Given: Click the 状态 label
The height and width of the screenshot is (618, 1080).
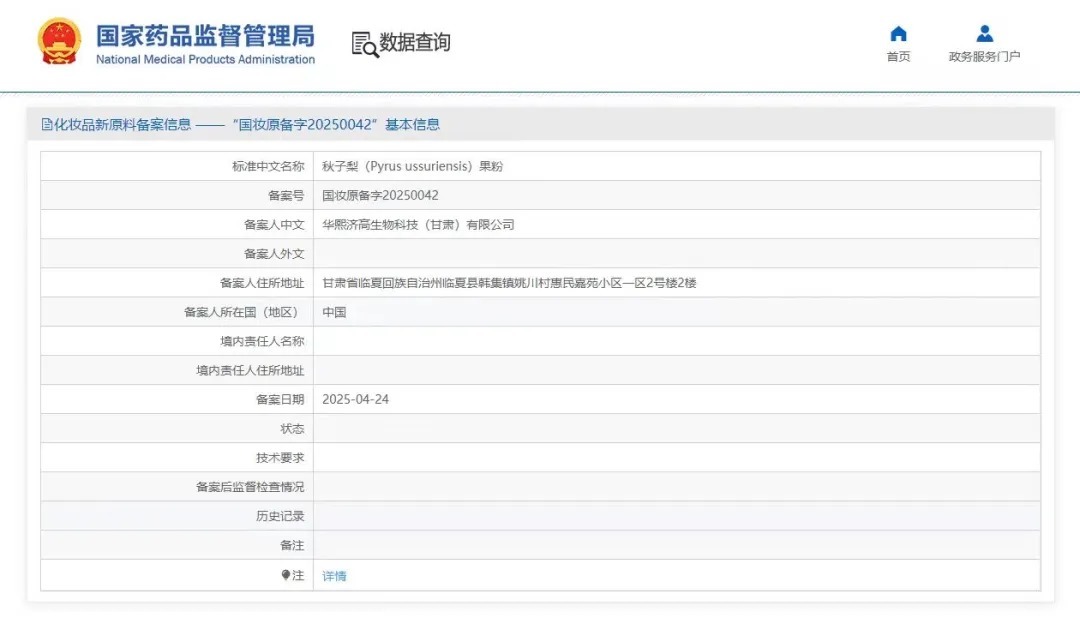Looking at the screenshot, I should [292, 429].
